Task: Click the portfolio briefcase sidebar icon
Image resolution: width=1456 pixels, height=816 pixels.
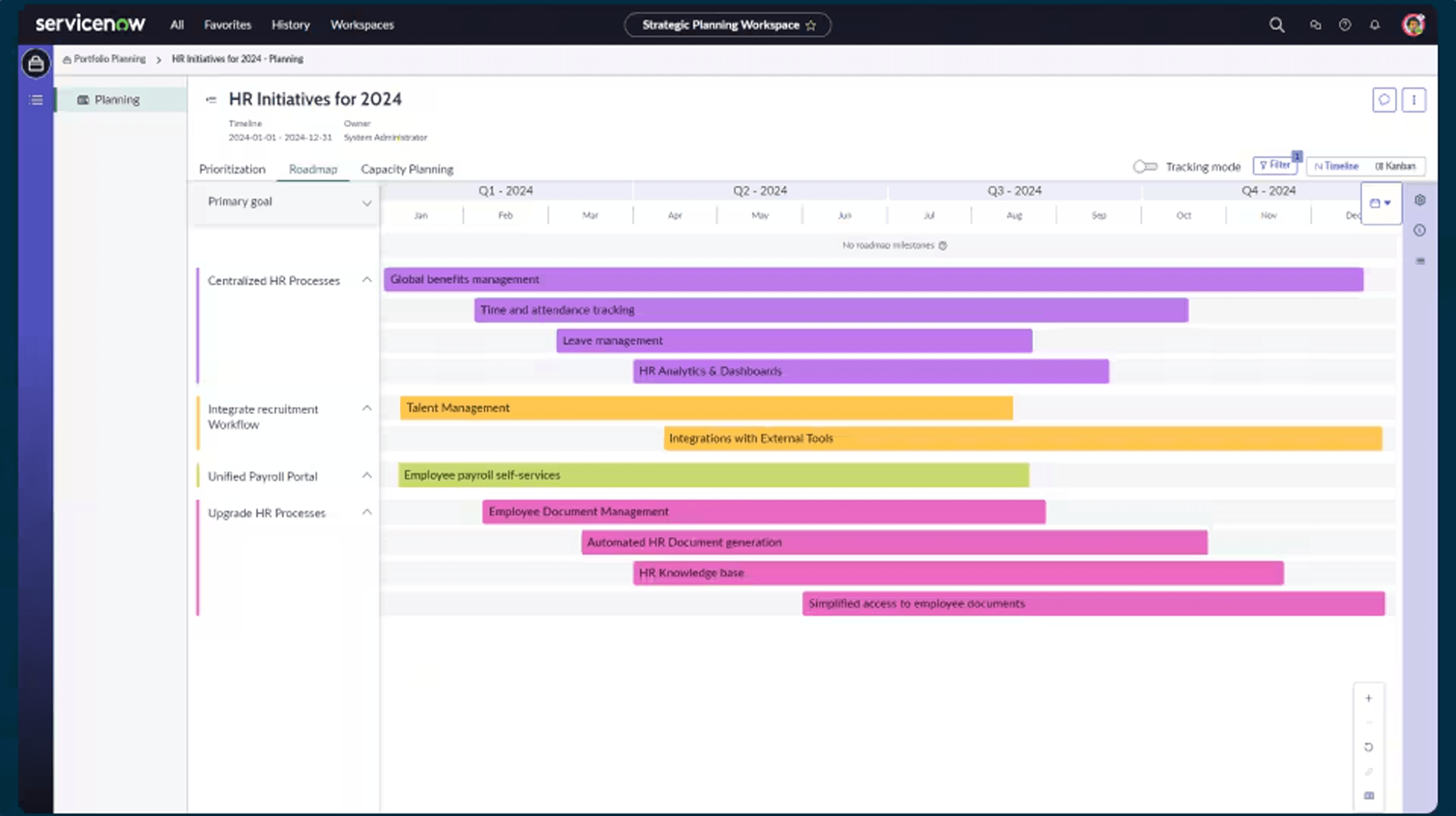Action: [36, 63]
